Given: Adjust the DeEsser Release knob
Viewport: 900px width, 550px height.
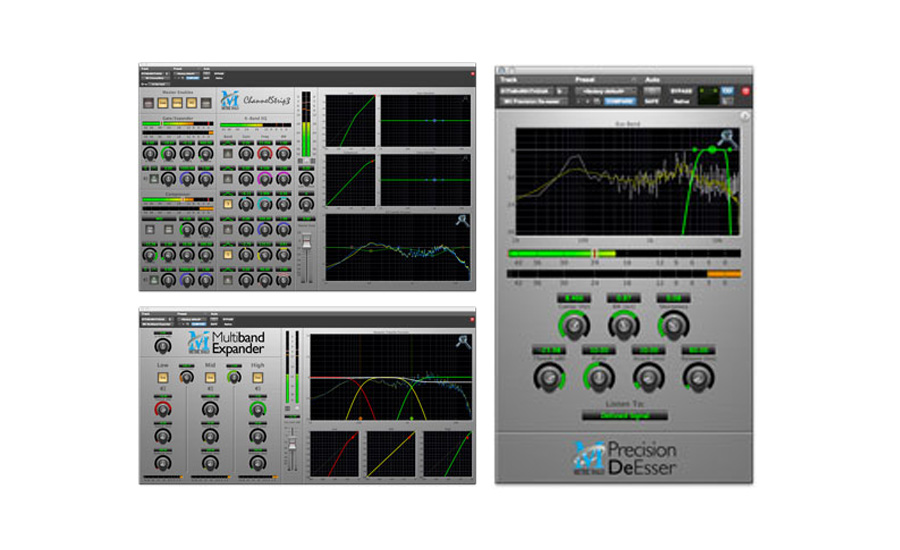Looking at the screenshot, I should pyautogui.click(x=698, y=378).
